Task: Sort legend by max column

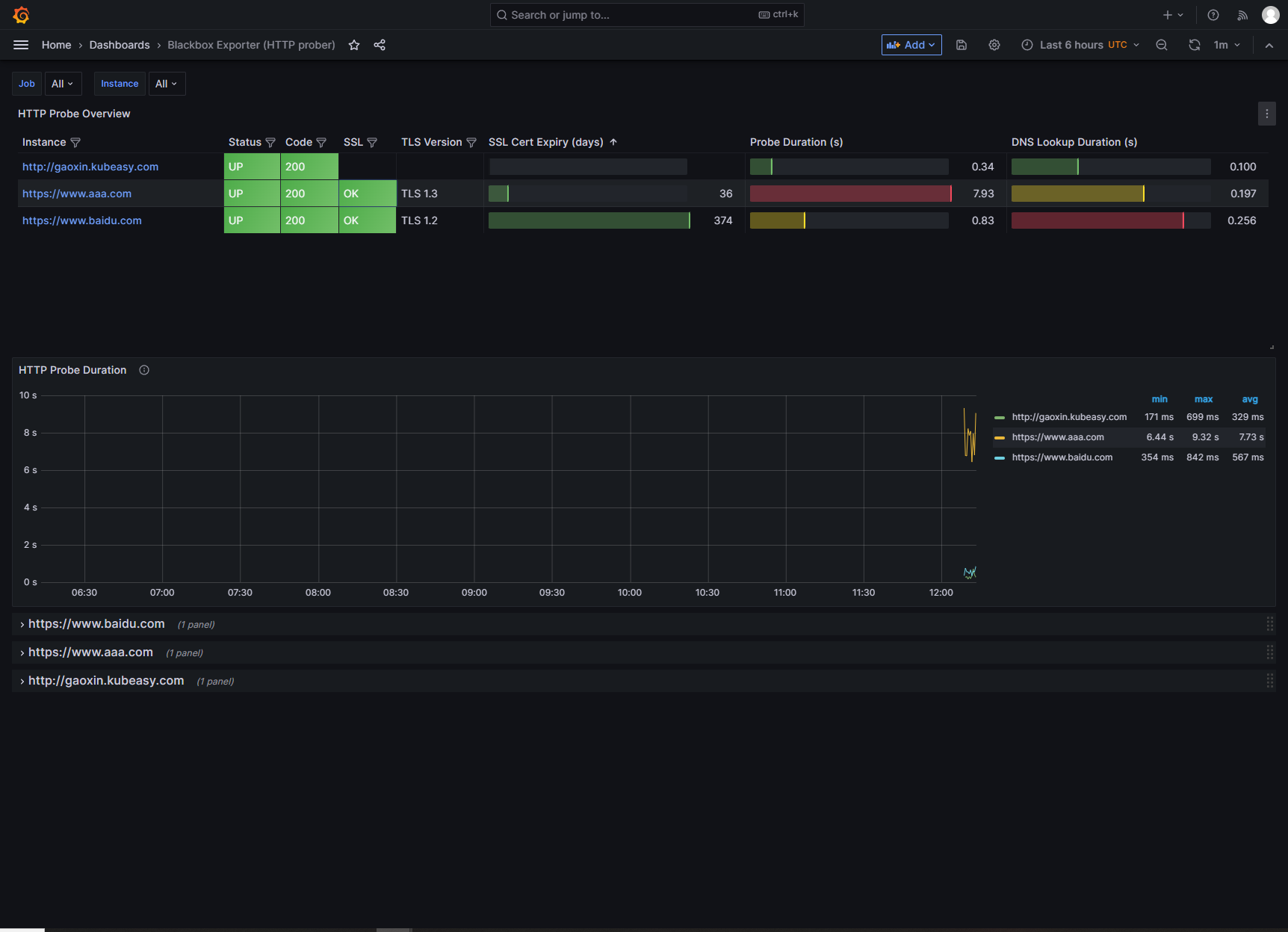Action: point(1204,399)
